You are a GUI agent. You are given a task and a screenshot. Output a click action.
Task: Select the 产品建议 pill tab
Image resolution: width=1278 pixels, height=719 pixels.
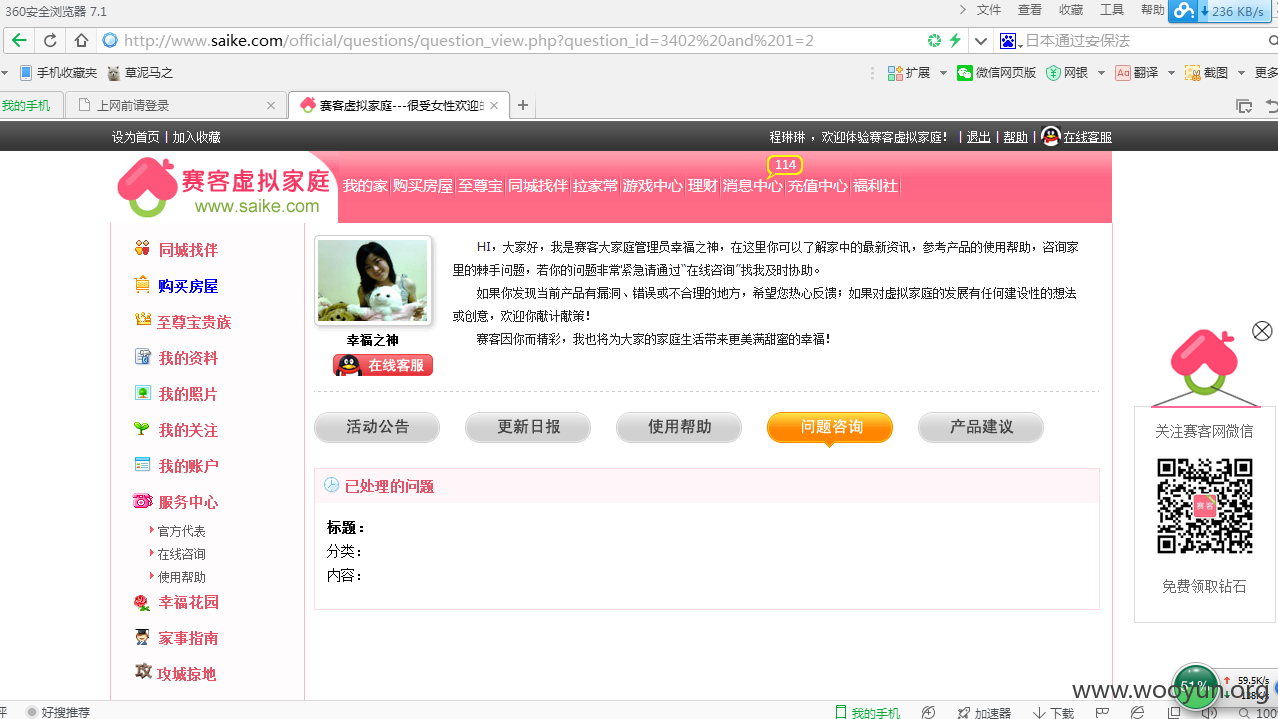981,427
